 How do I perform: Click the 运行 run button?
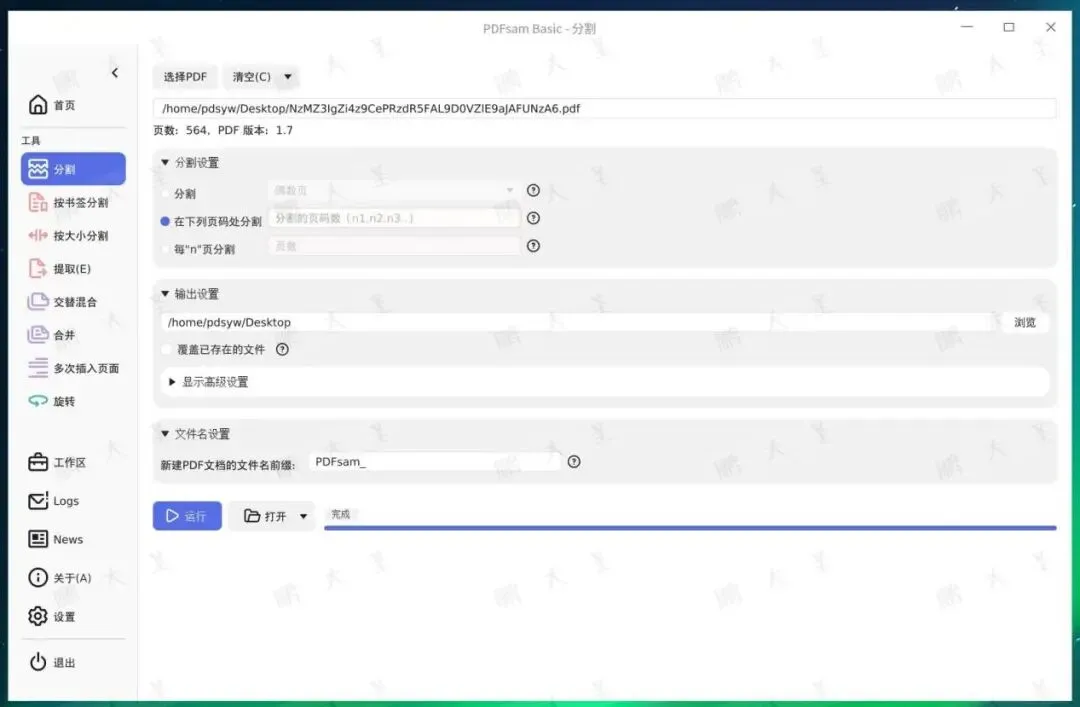click(187, 515)
